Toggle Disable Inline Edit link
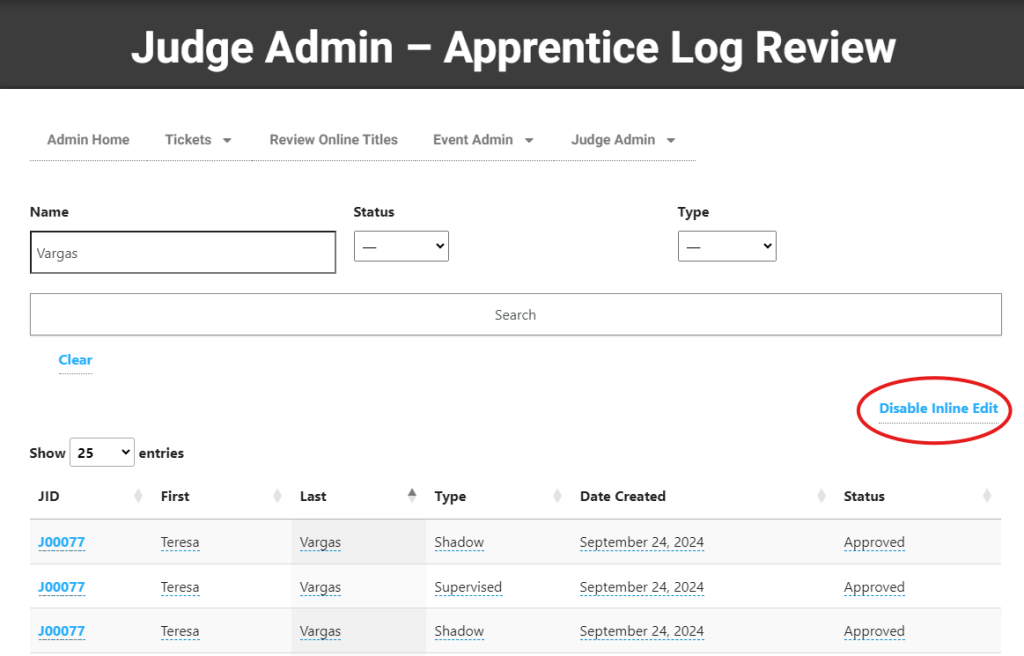The height and width of the screenshot is (656, 1024). [938, 409]
